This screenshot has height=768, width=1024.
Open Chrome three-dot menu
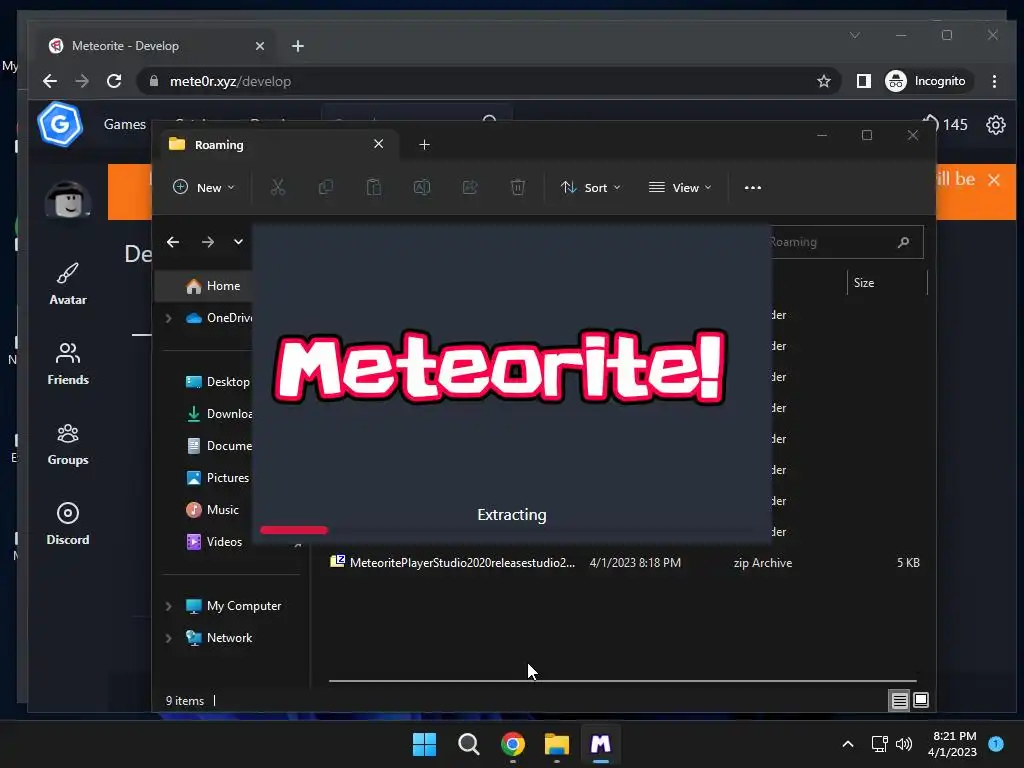click(x=994, y=81)
